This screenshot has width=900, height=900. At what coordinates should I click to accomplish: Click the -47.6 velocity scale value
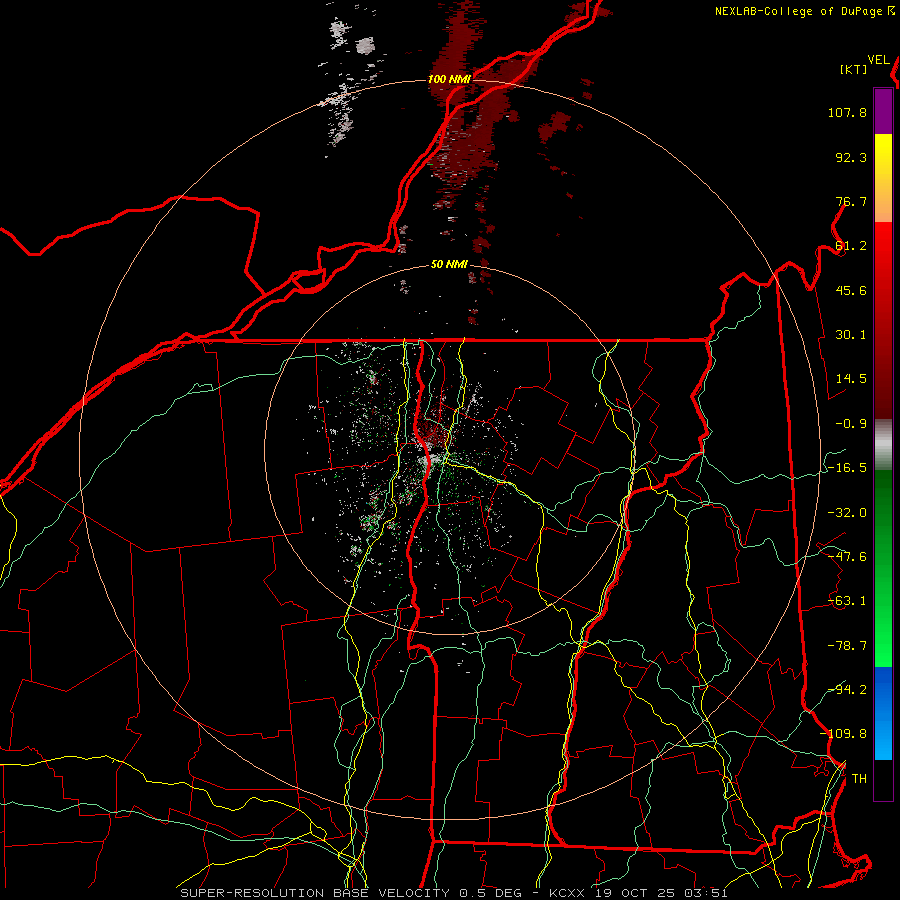[x=847, y=557]
